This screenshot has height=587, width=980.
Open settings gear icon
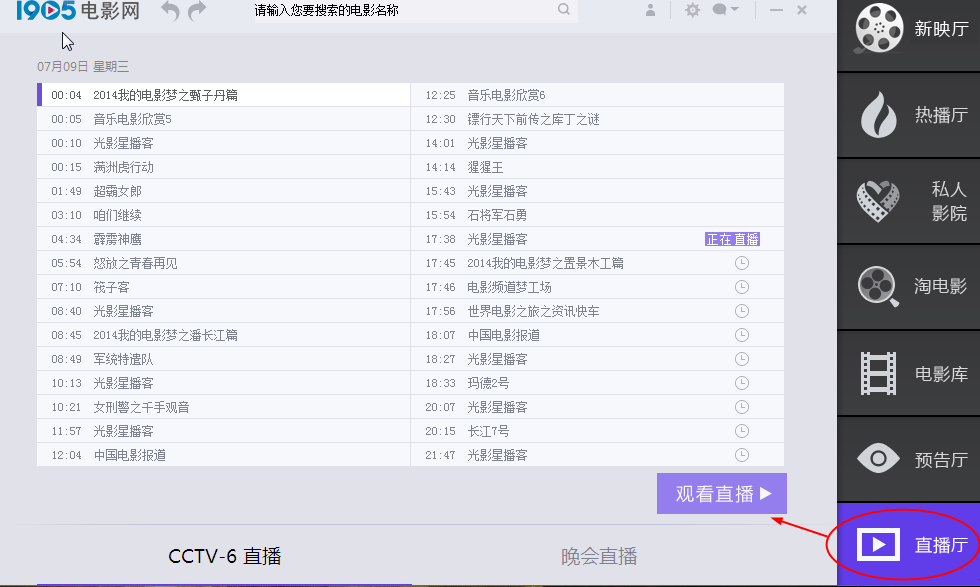click(x=692, y=10)
